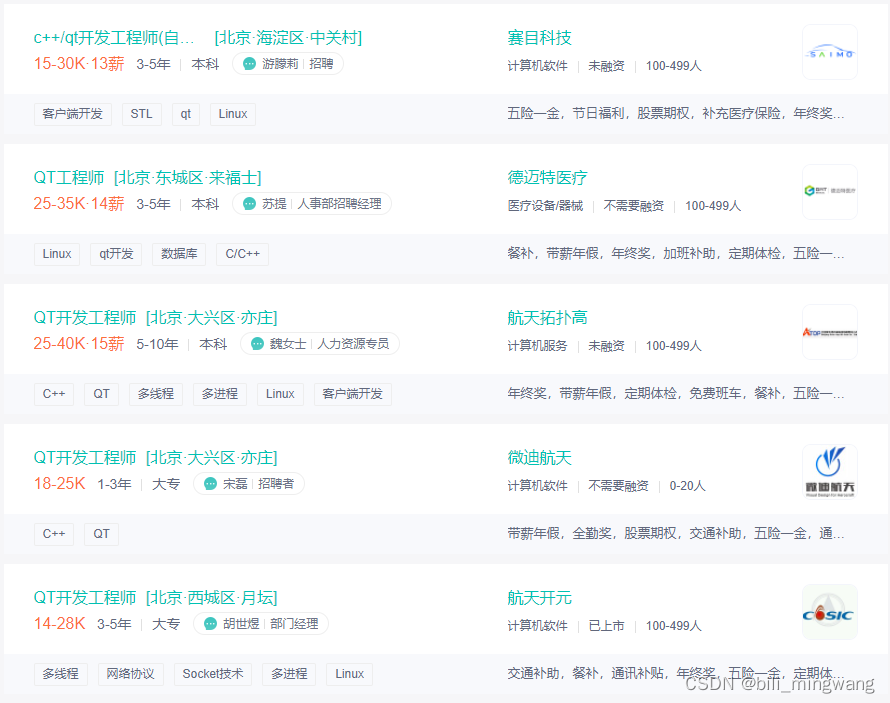Click the 游滕莉 招聘 recruiter badge
Screen dimensions: 890x703
[288, 64]
